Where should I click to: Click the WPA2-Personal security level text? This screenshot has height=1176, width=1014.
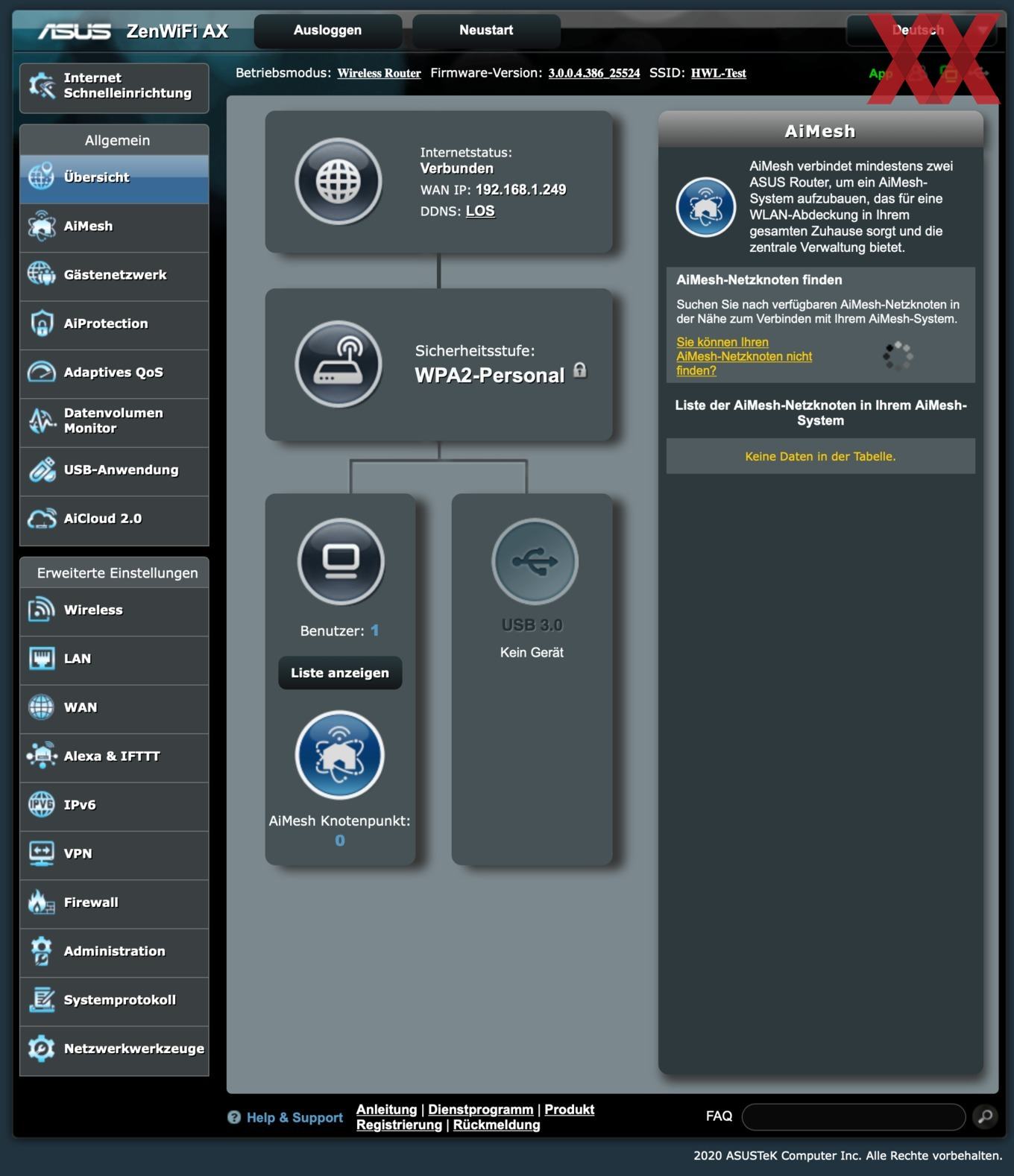coord(490,375)
